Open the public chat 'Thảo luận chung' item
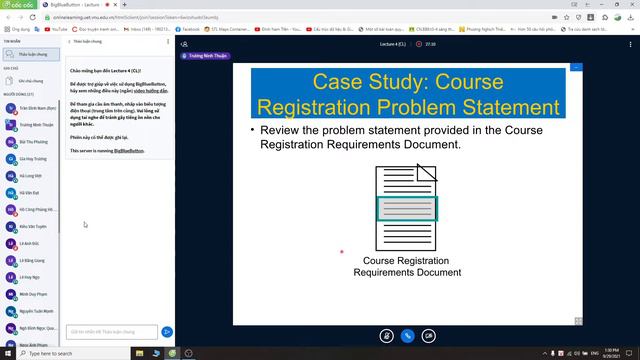The image size is (640, 360). pyautogui.click(x=31, y=54)
